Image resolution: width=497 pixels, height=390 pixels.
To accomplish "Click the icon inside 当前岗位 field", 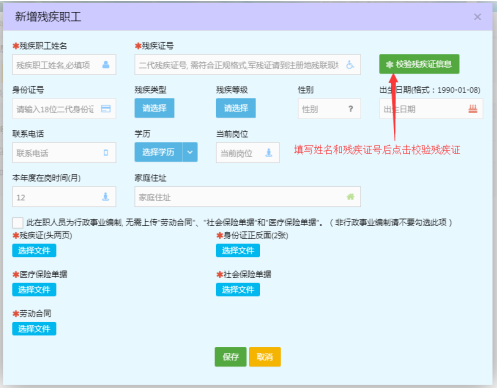I will coord(269,153).
